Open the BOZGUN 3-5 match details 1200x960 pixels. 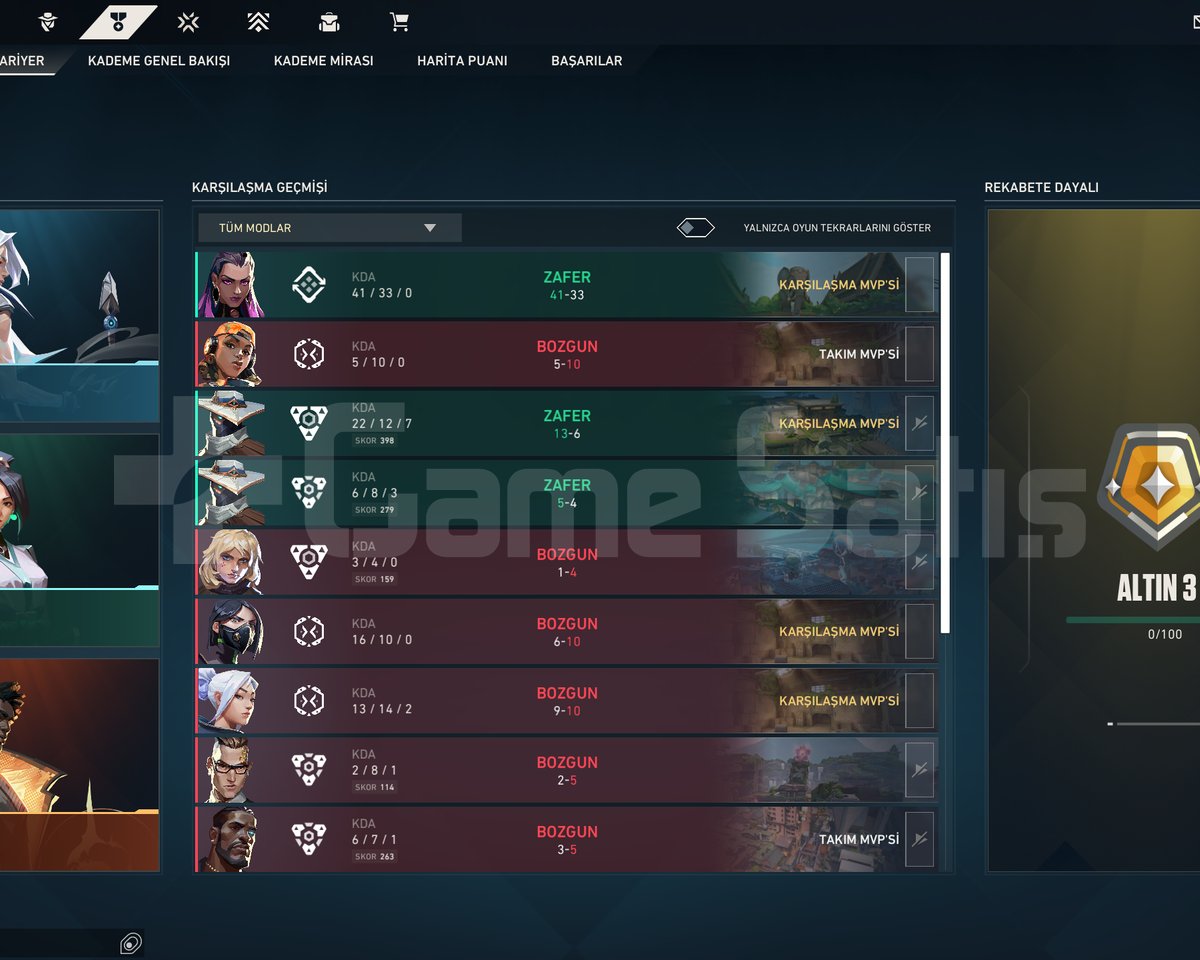(x=567, y=839)
